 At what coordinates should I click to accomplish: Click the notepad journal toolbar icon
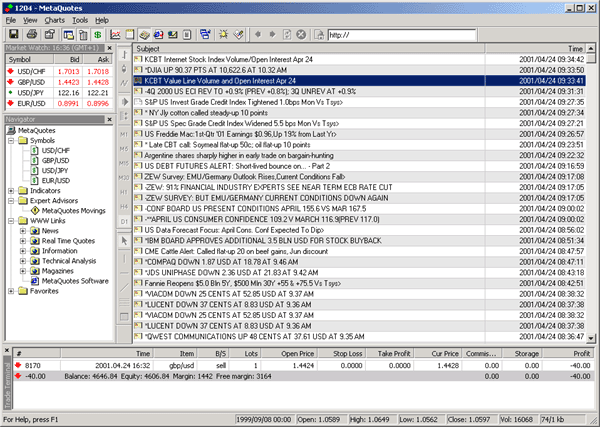click(x=130, y=35)
